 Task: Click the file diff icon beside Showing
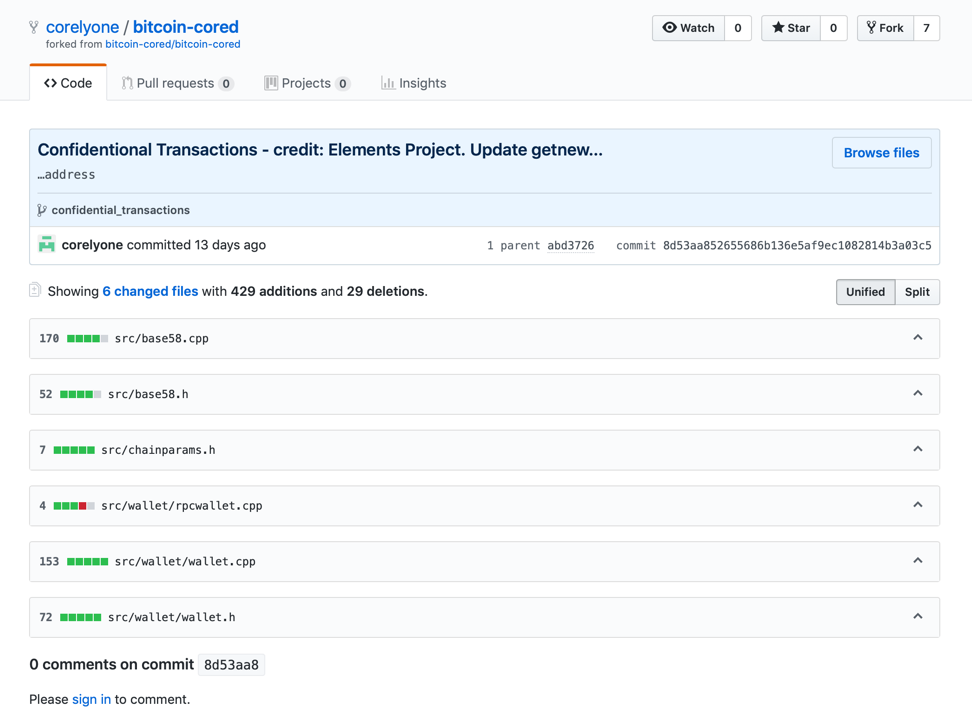(35, 290)
